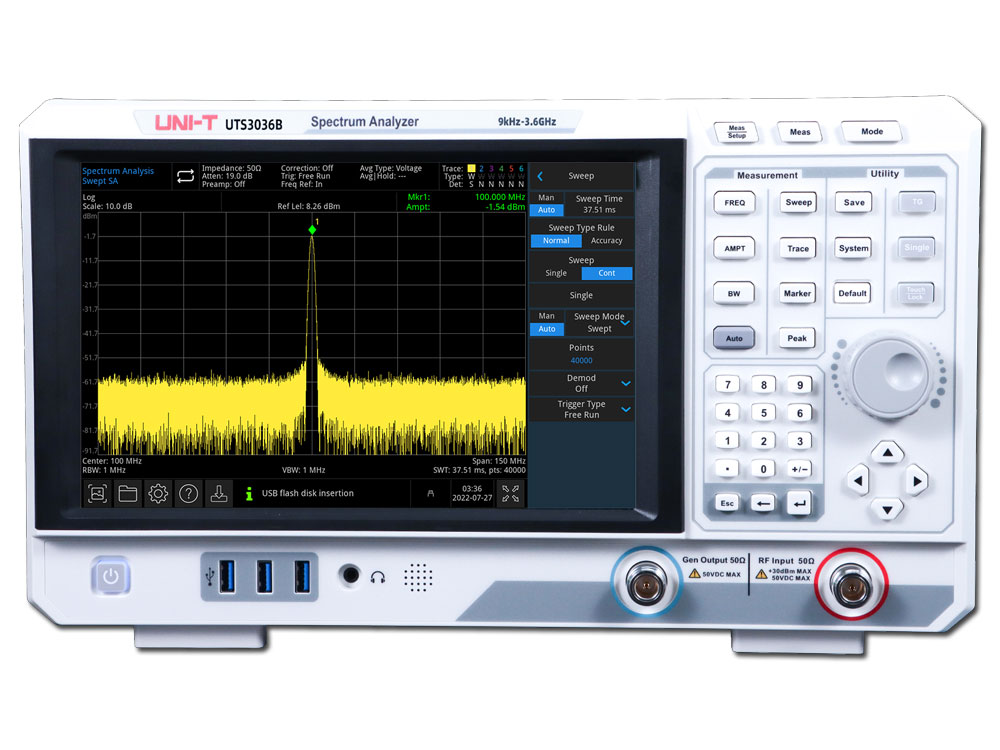Click the Marker hardware key
Screen dimensions: 1000x750
797,293
